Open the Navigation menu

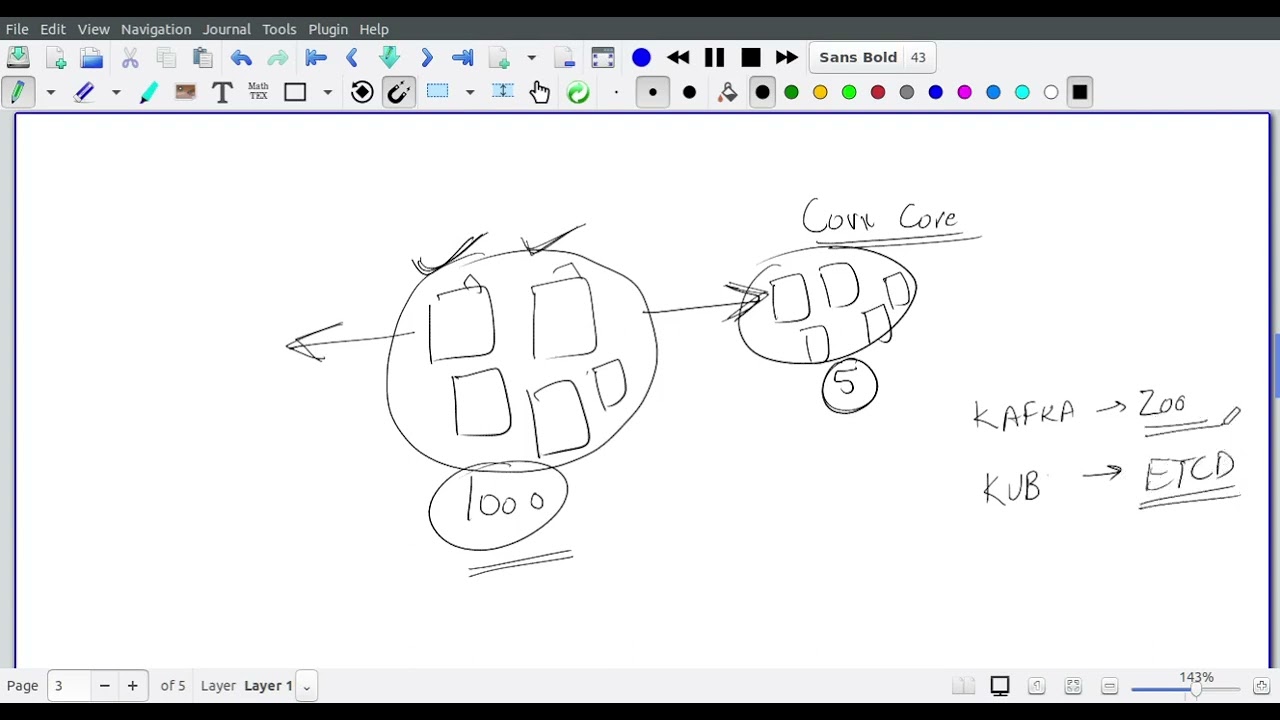156,29
